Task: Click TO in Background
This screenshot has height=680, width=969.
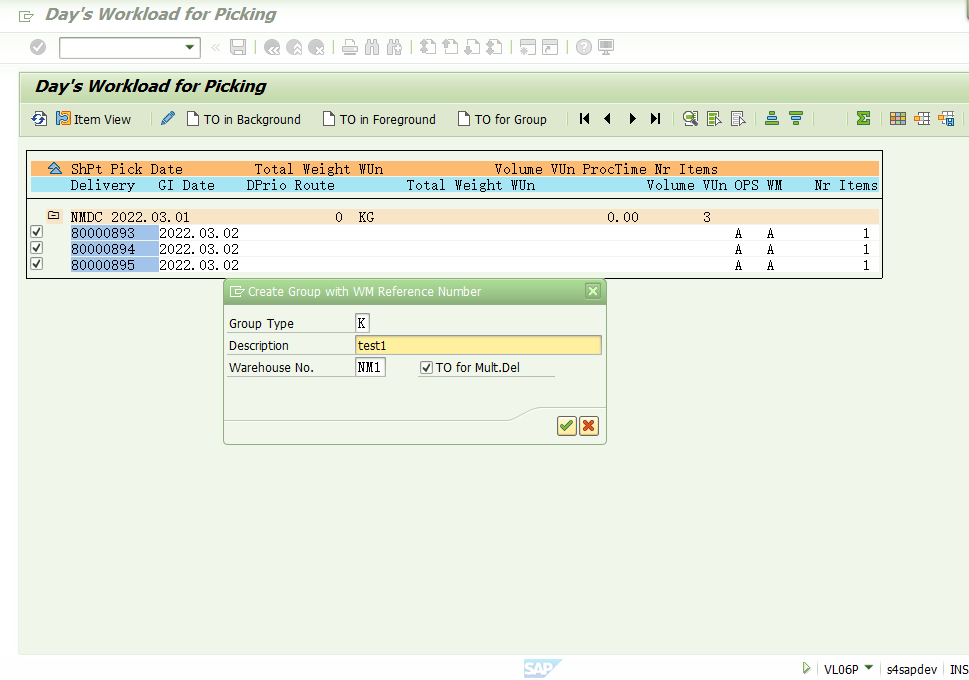Action: tap(243, 118)
